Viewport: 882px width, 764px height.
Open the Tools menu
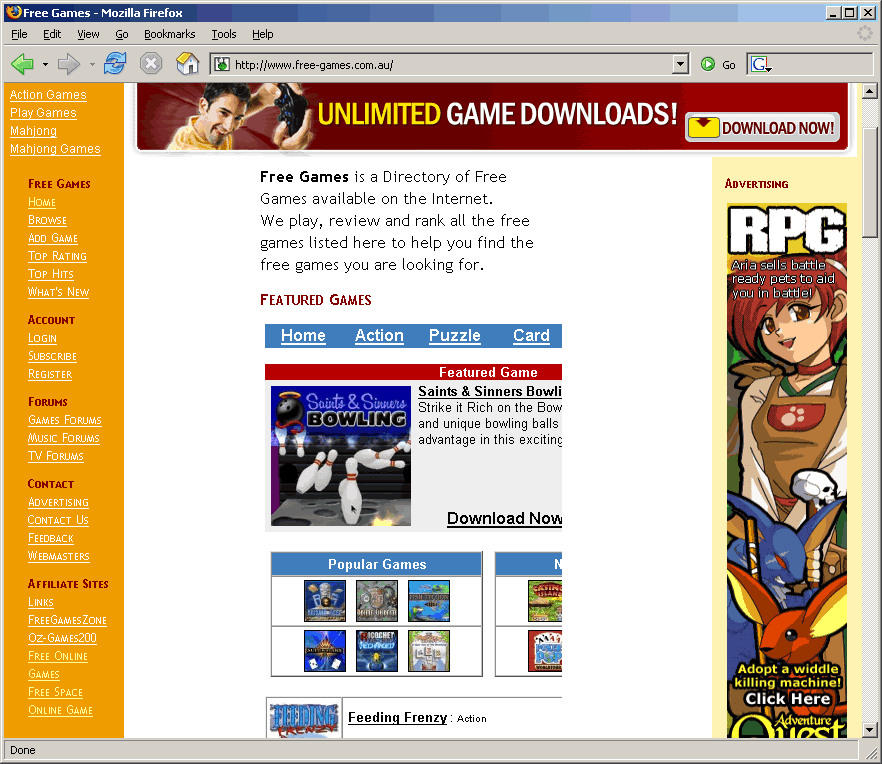pyautogui.click(x=224, y=34)
